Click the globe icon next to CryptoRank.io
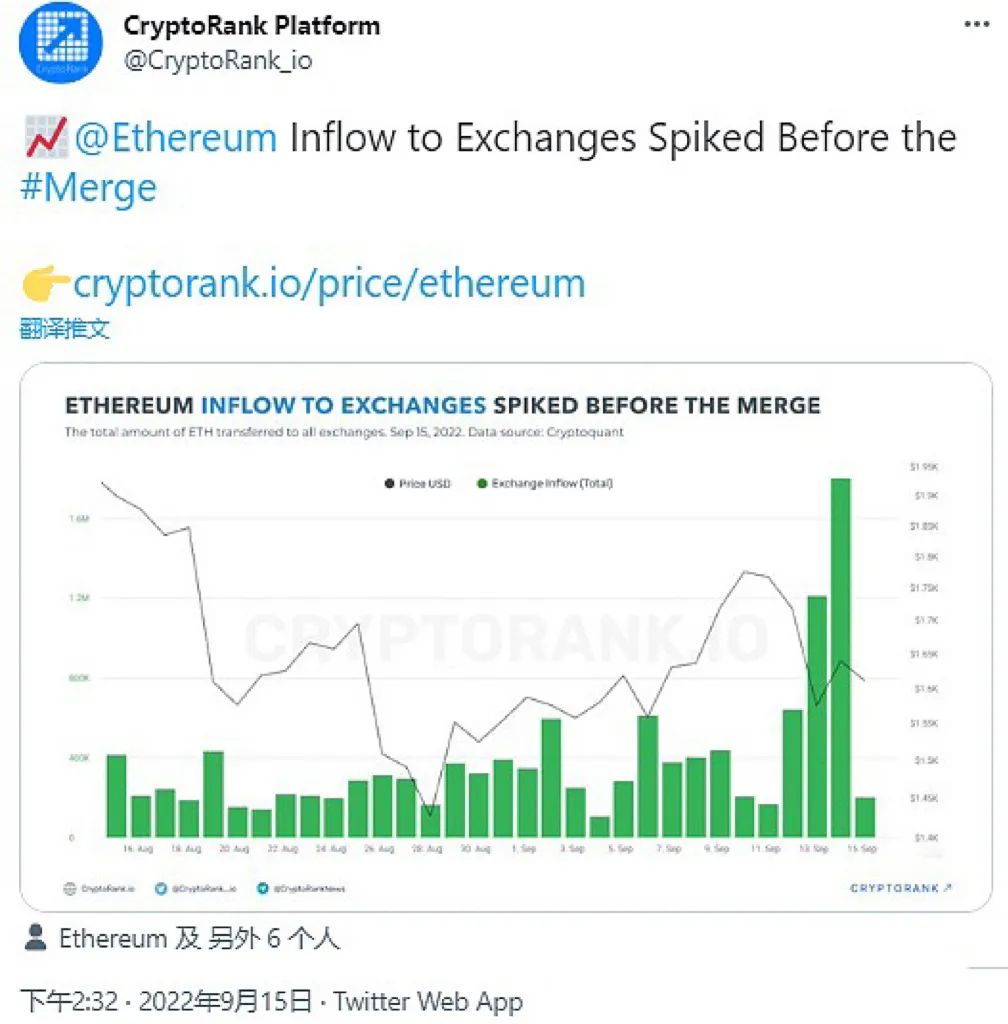The image size is (1008, 1024). click(68, 886)
